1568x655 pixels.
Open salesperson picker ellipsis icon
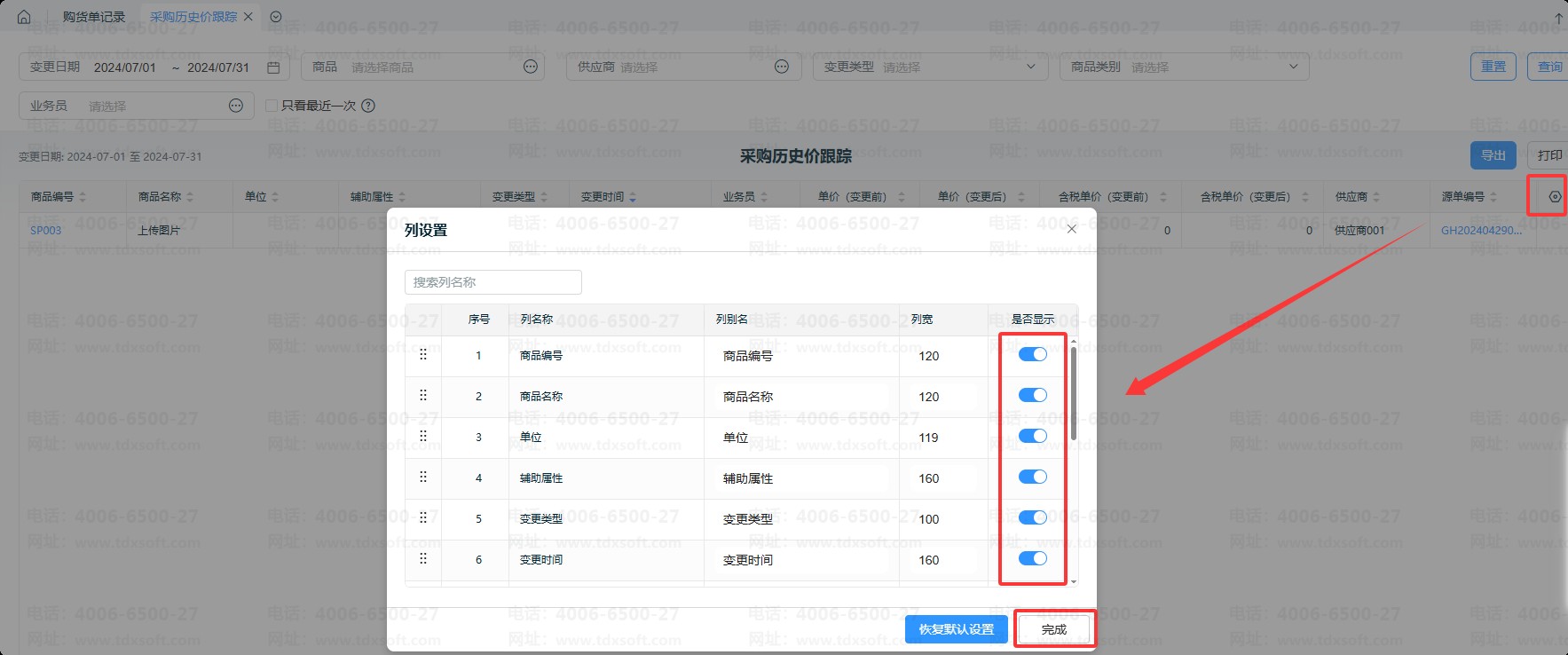click(236, 106)
